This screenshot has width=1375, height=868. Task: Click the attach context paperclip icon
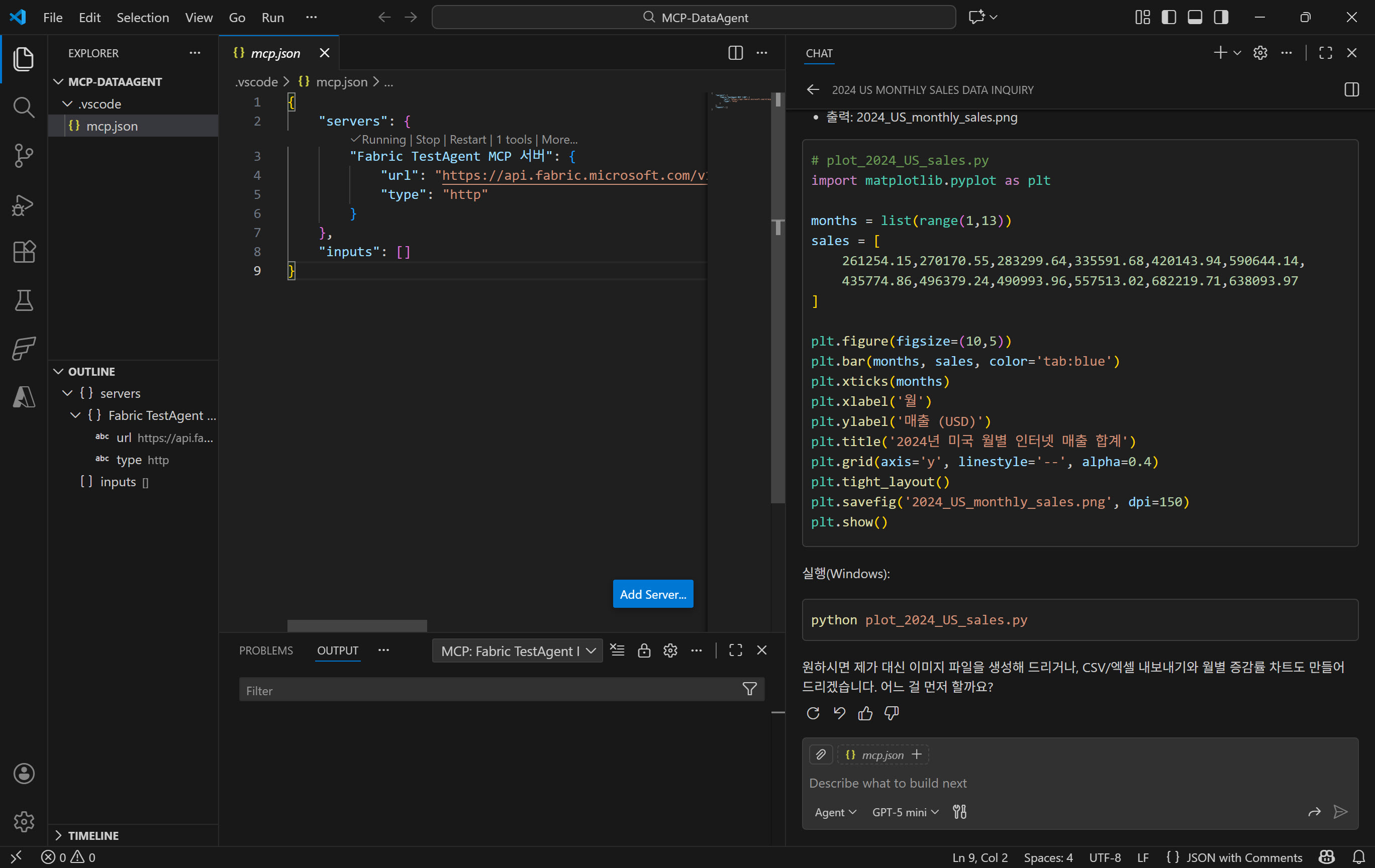pyautogui.click(x=821, y=754)
